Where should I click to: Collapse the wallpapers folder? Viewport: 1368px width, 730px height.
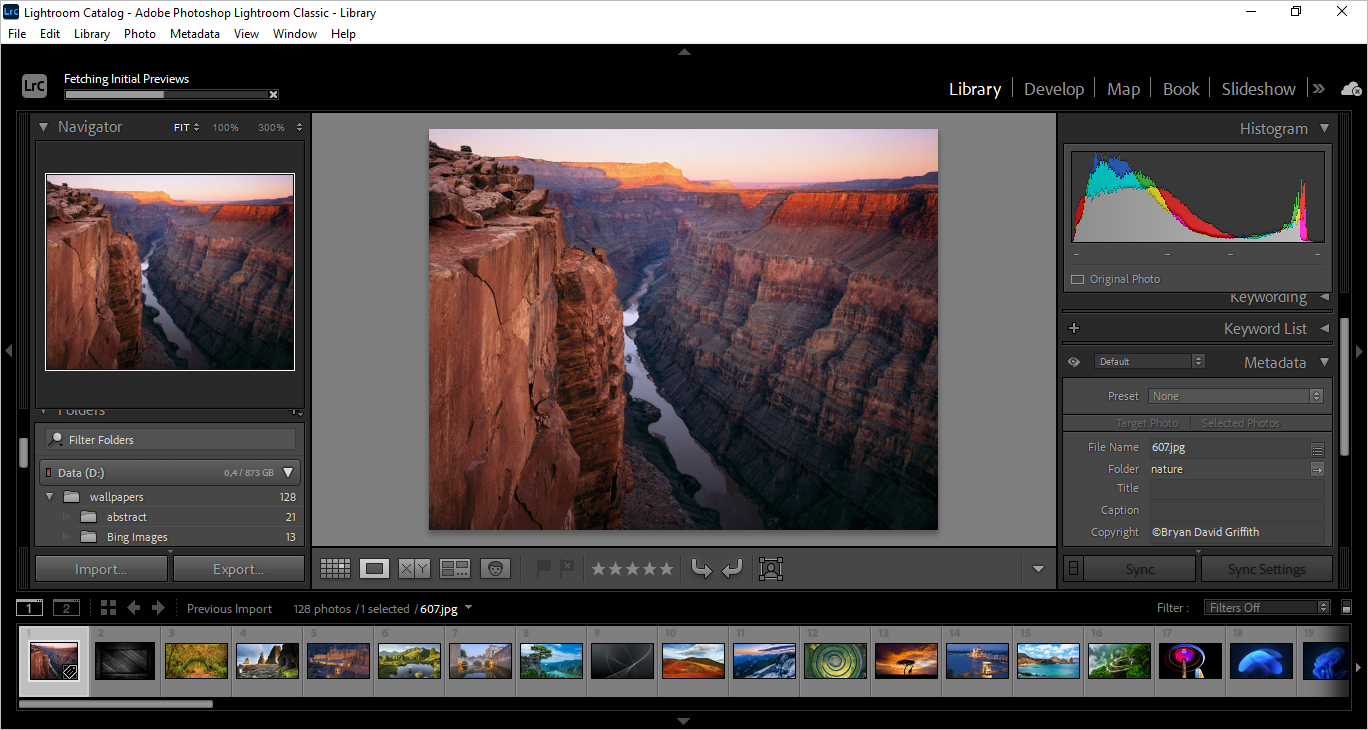point(49,497)
